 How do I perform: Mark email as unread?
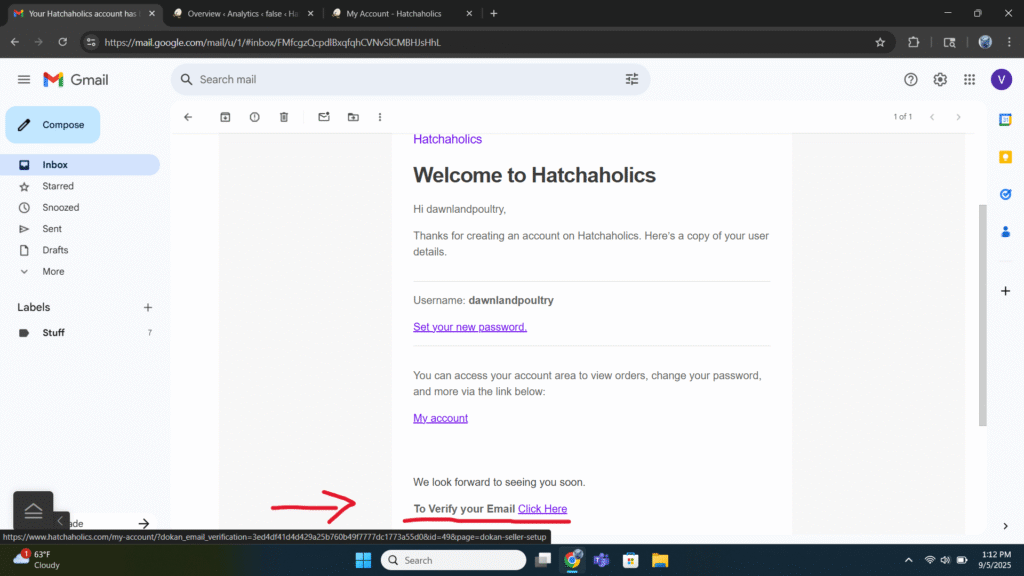[x=324, y=117]
